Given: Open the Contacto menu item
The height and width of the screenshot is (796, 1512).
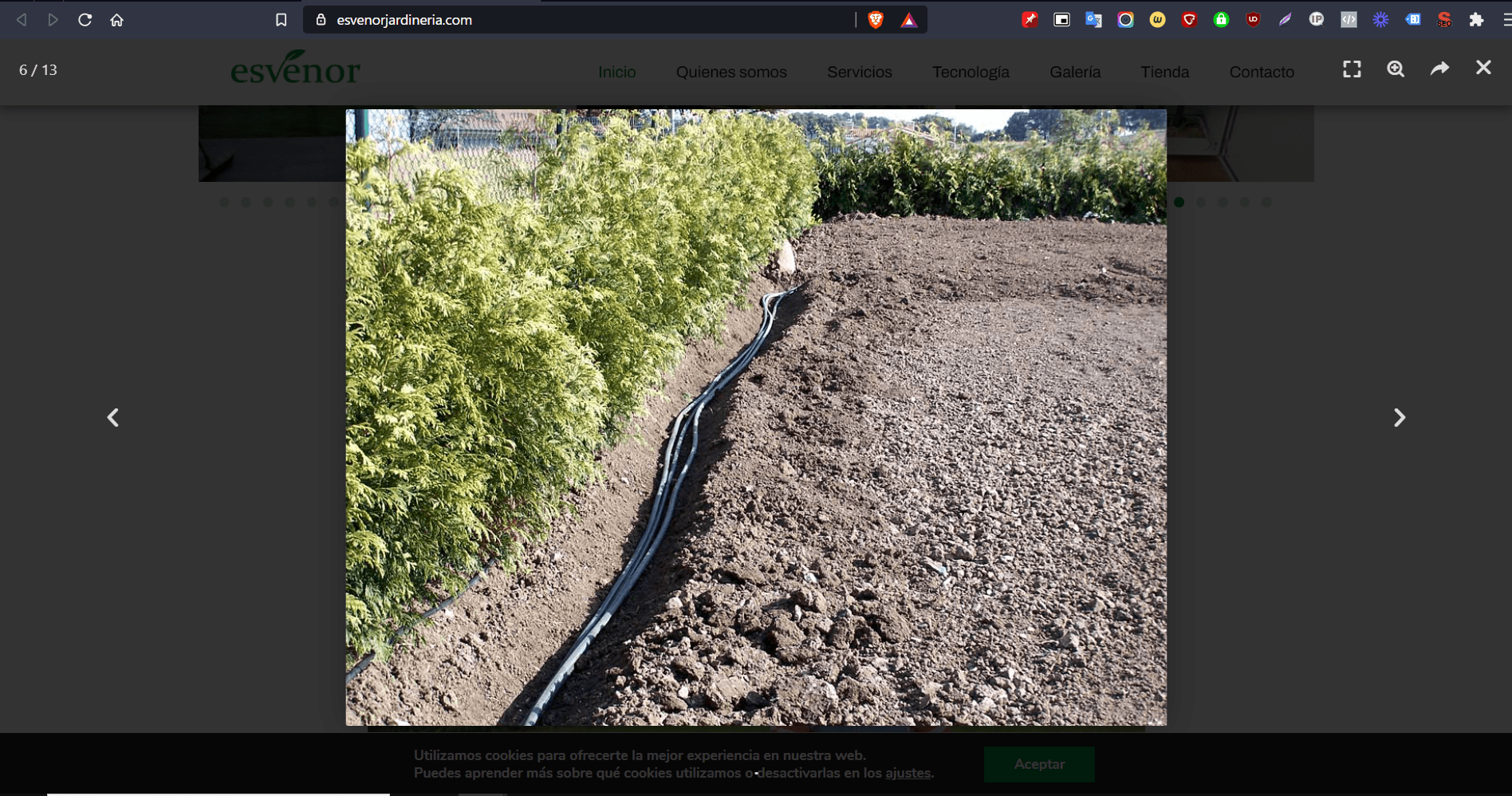Looking at the screenshot, I should pos(1262,72).
